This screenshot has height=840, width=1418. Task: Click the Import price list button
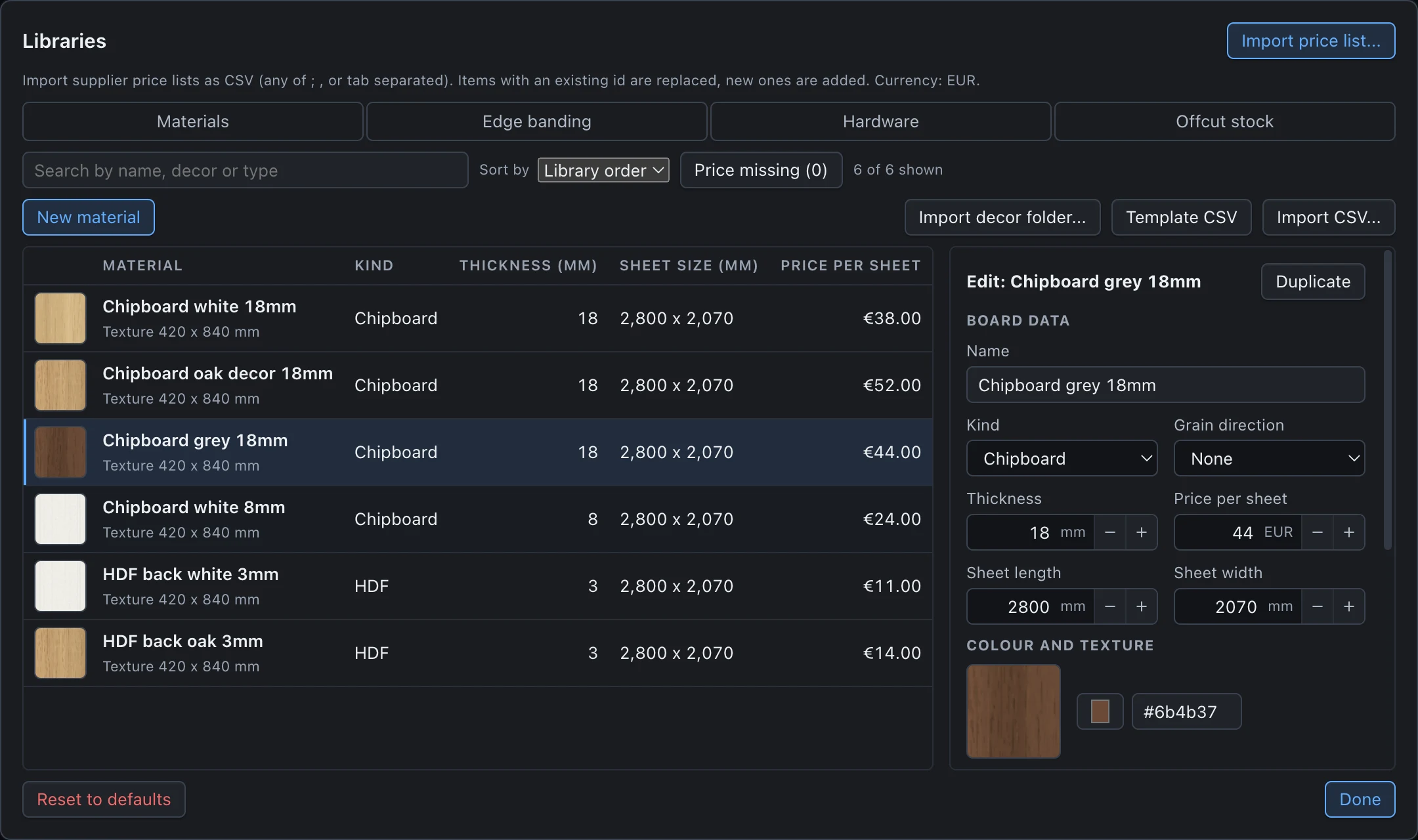1311,41
